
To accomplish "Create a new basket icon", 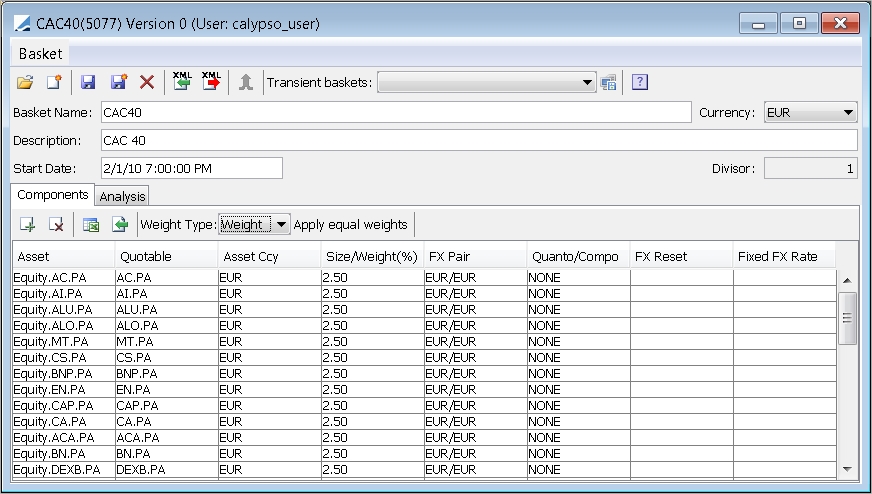I will coord(54,82).
